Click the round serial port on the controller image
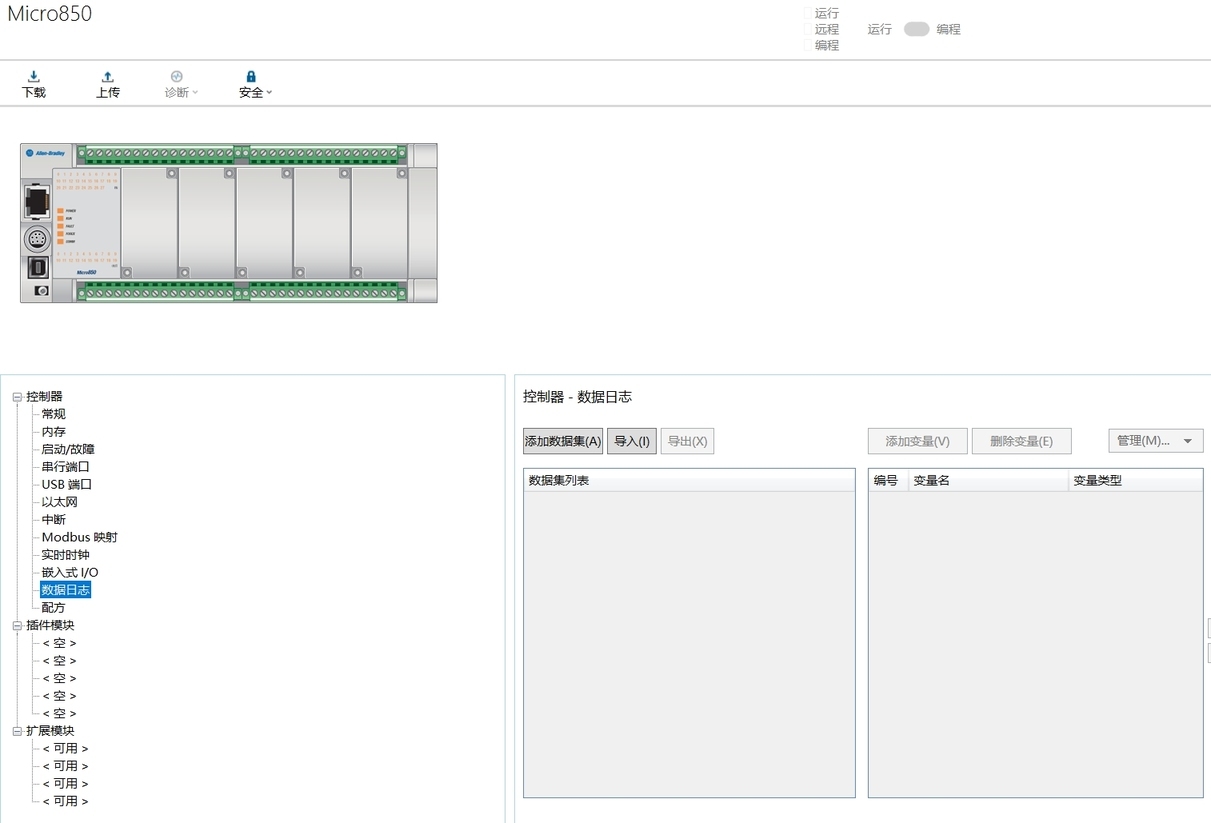 click(x=38, y=239)
